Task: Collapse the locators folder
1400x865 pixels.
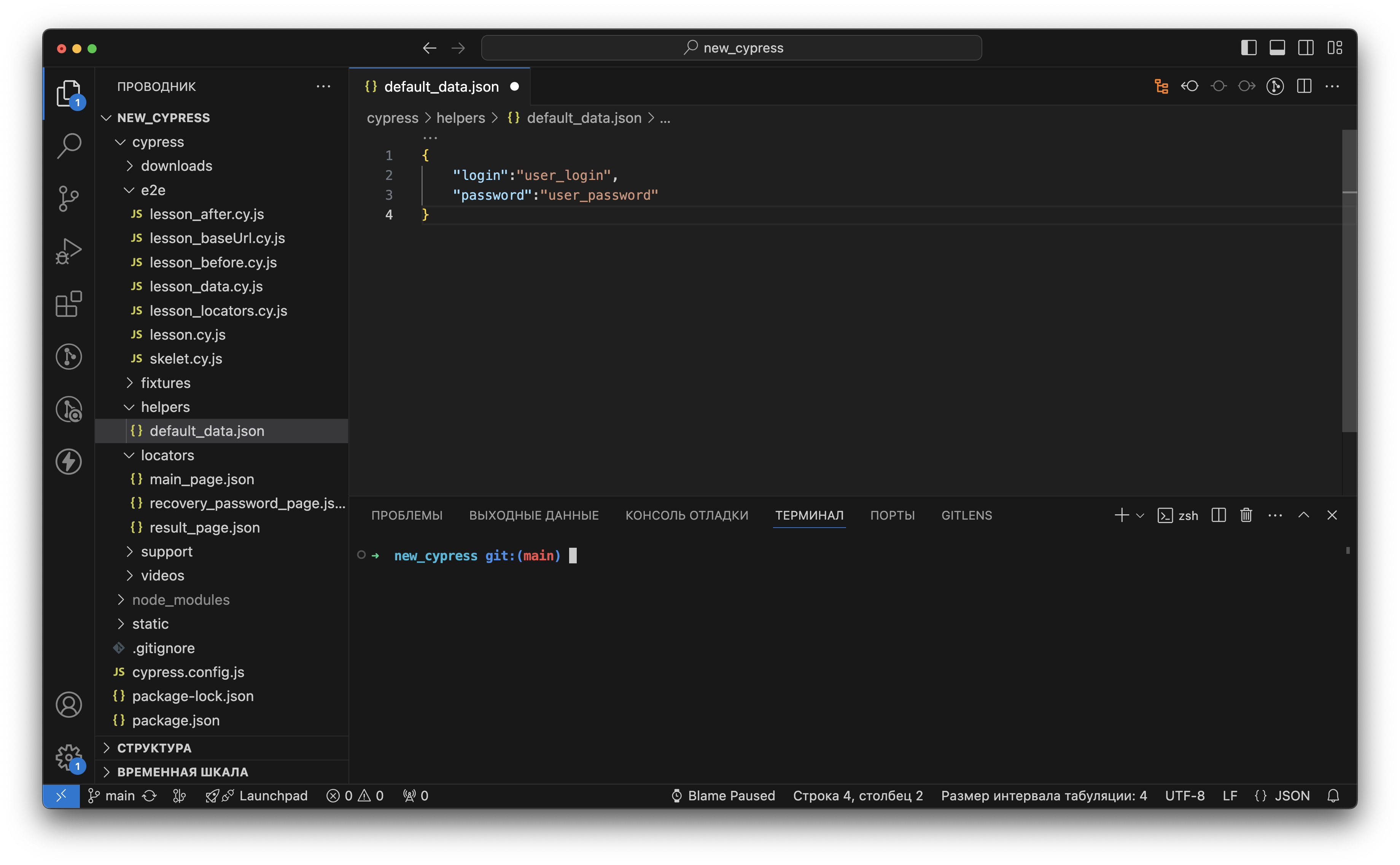Action: coord(167,455)
